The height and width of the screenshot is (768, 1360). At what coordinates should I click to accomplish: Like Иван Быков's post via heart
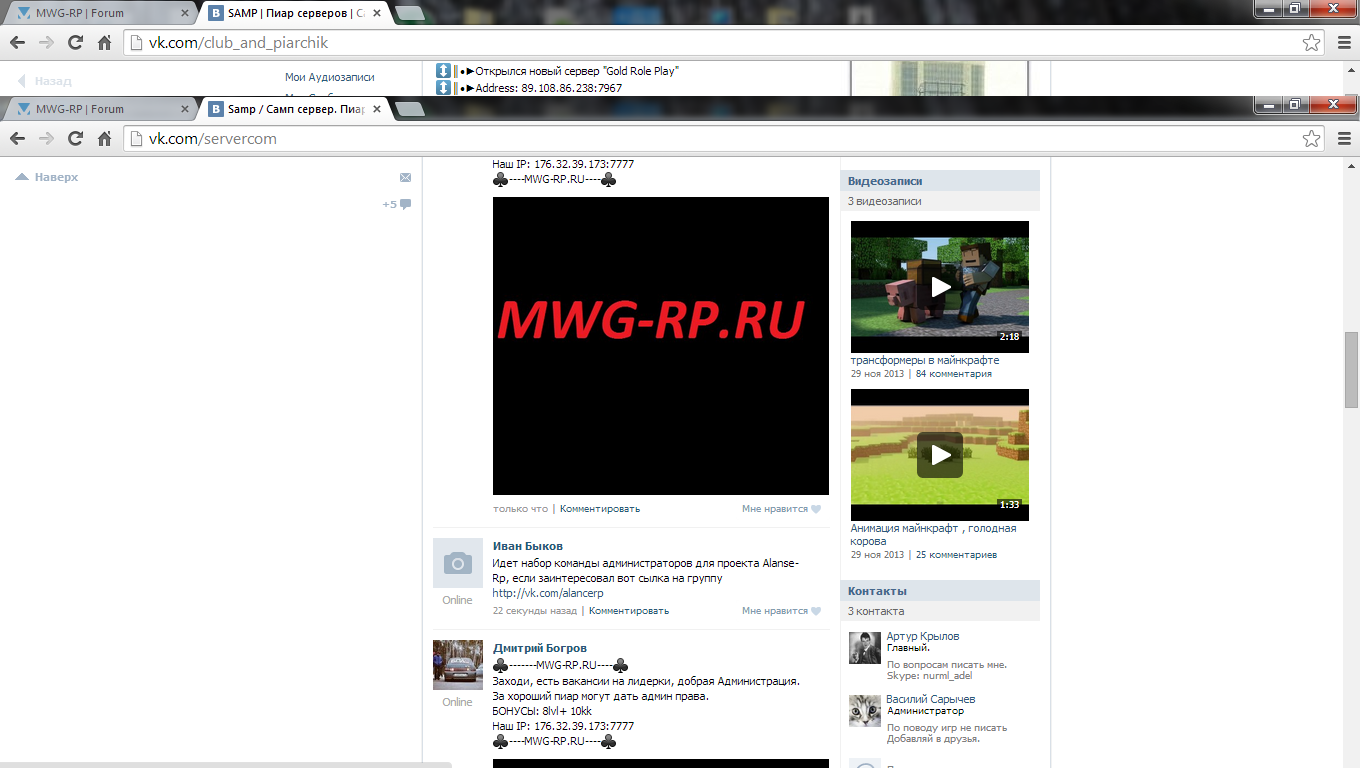pyautogui.click(x=816, y=611)
